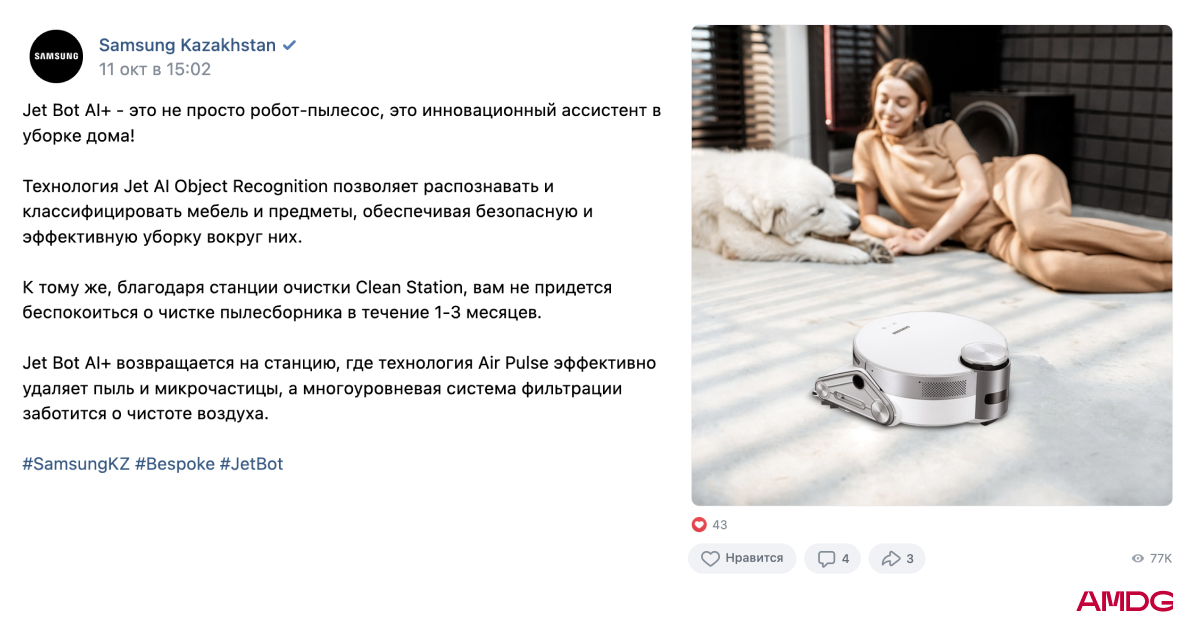Viewport: 1200px width, 635px height.
Task: Click the Air Pulse technology paragraph
Action: 339,388
